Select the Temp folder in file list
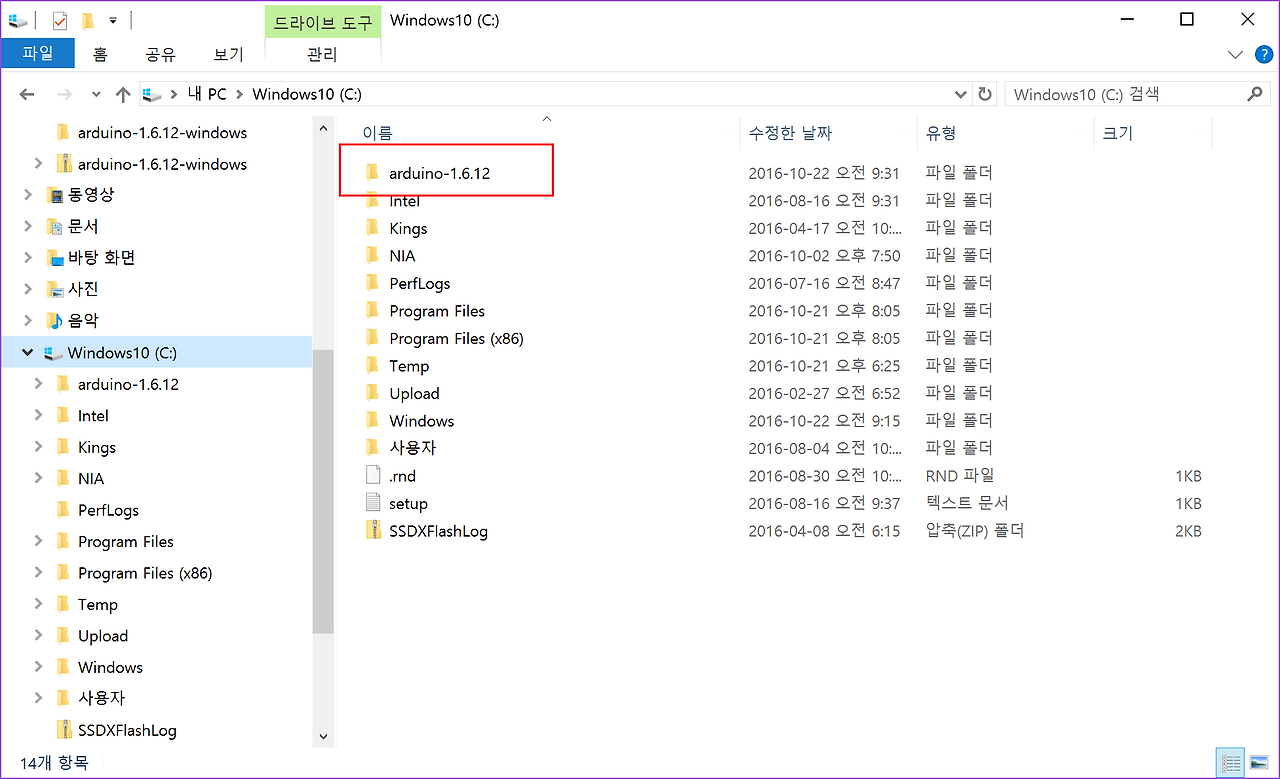Image resolution: width=1280 pixels, height=779 pixels. pyautogui.click(x=409, y=366)
